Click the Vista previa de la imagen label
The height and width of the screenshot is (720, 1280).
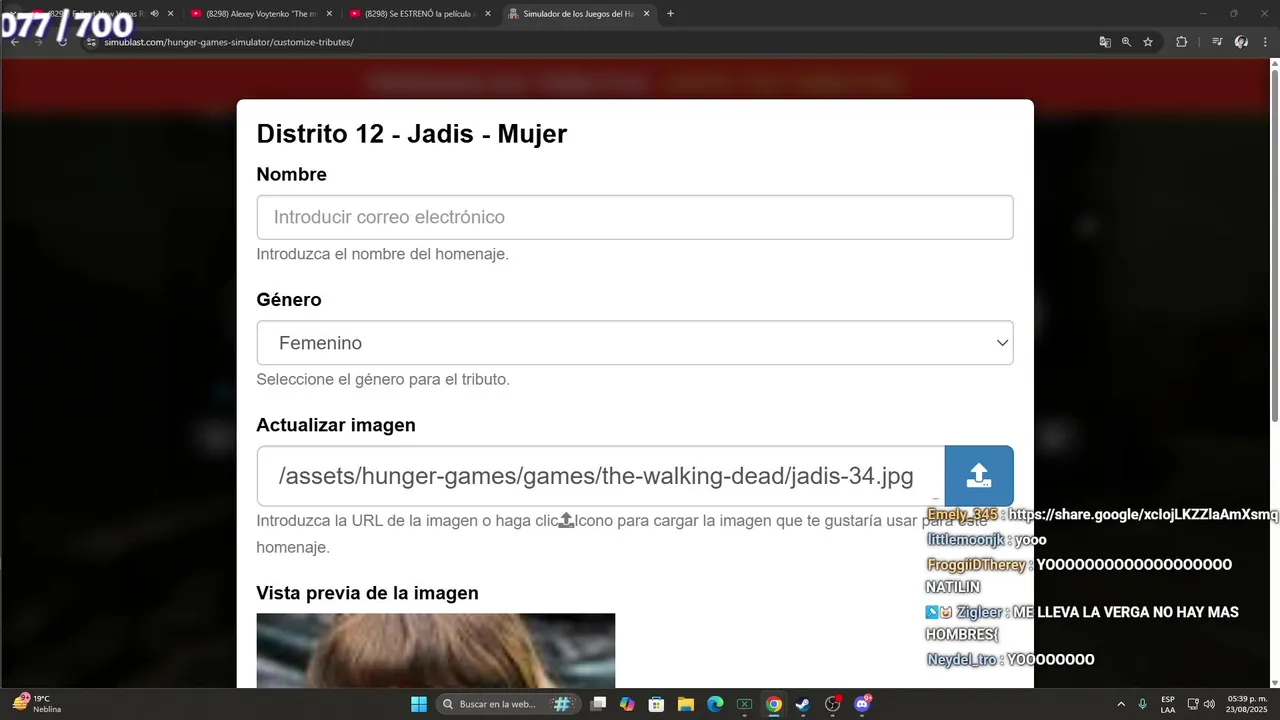point(367,593)
